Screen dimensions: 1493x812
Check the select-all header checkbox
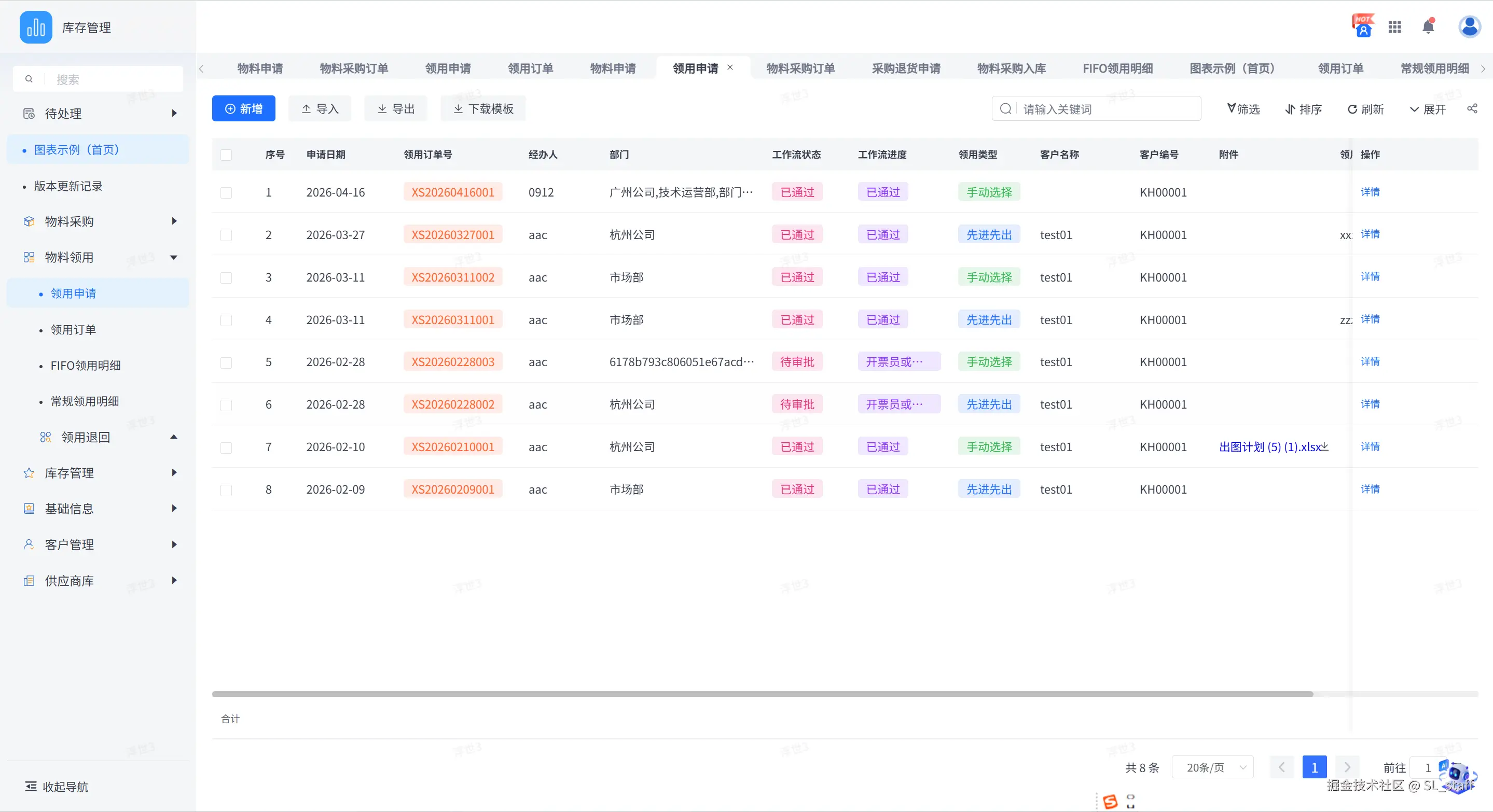pyautogui.click(x=226, y=155)
